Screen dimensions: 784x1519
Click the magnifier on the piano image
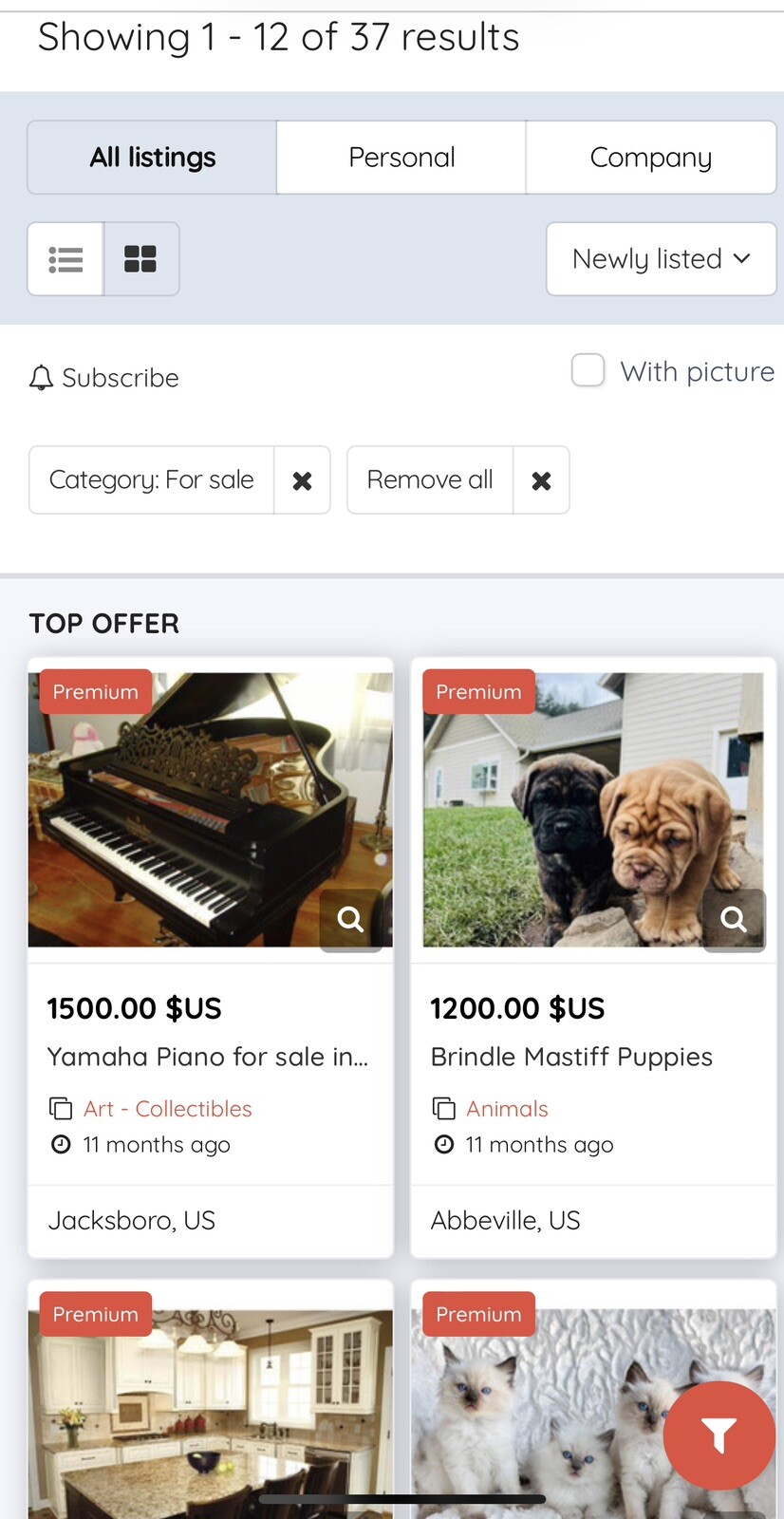350,919
